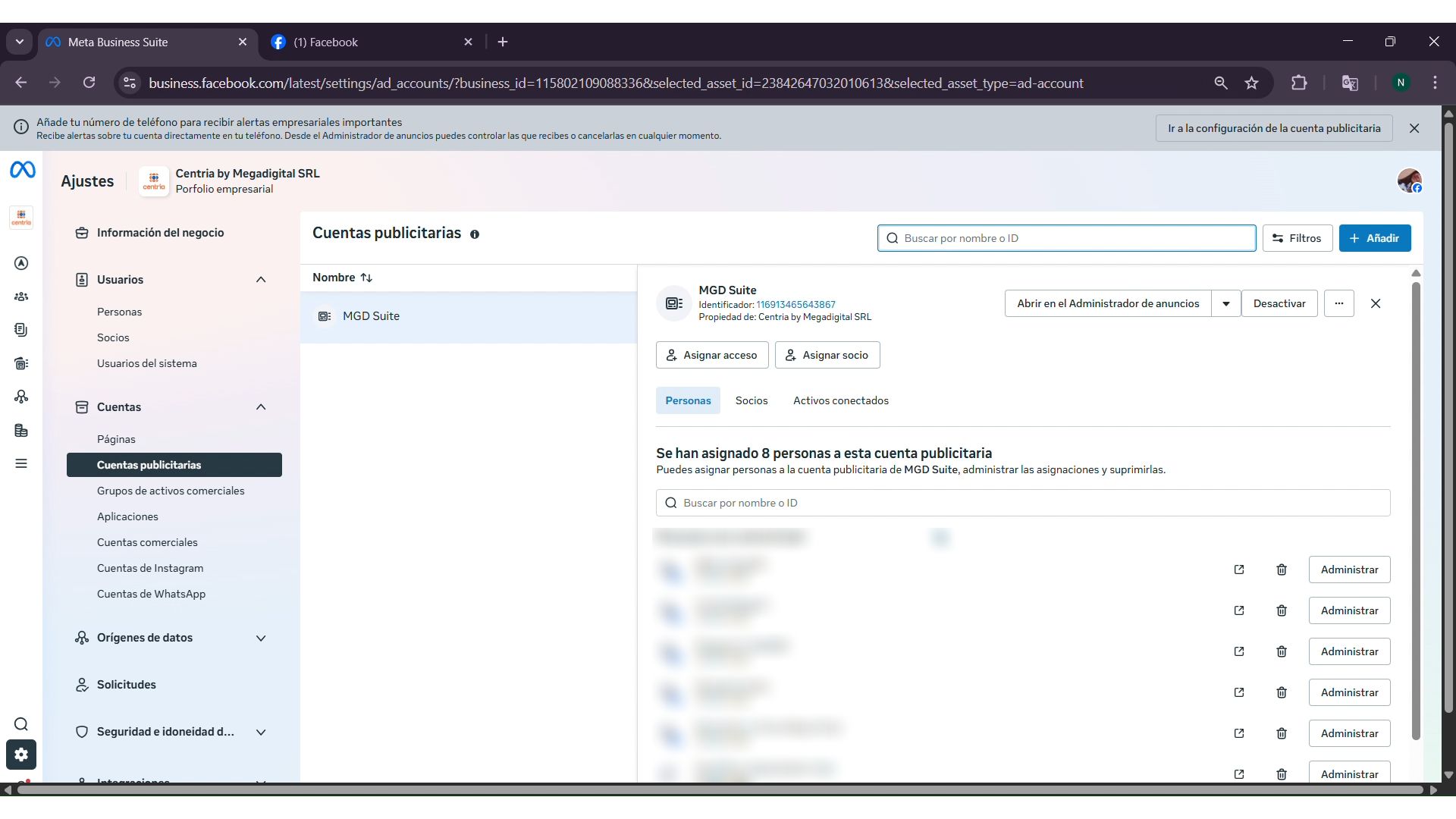1456x819 pixels.
Task: Switch to the Socios tab in the detail panel
Action: 752,400
